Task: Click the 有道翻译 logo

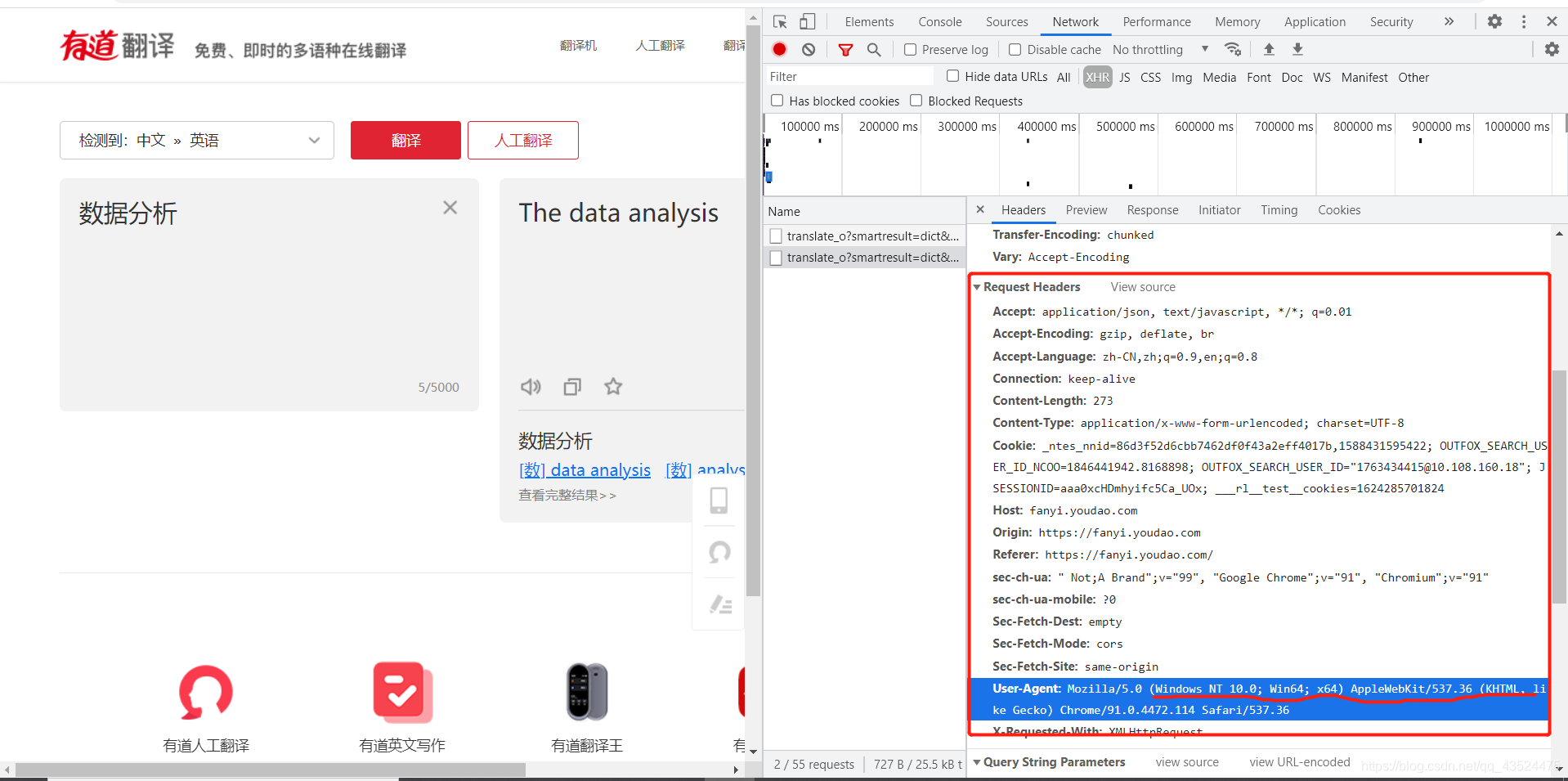Action: pyautogui.click(x=117, y=46)
